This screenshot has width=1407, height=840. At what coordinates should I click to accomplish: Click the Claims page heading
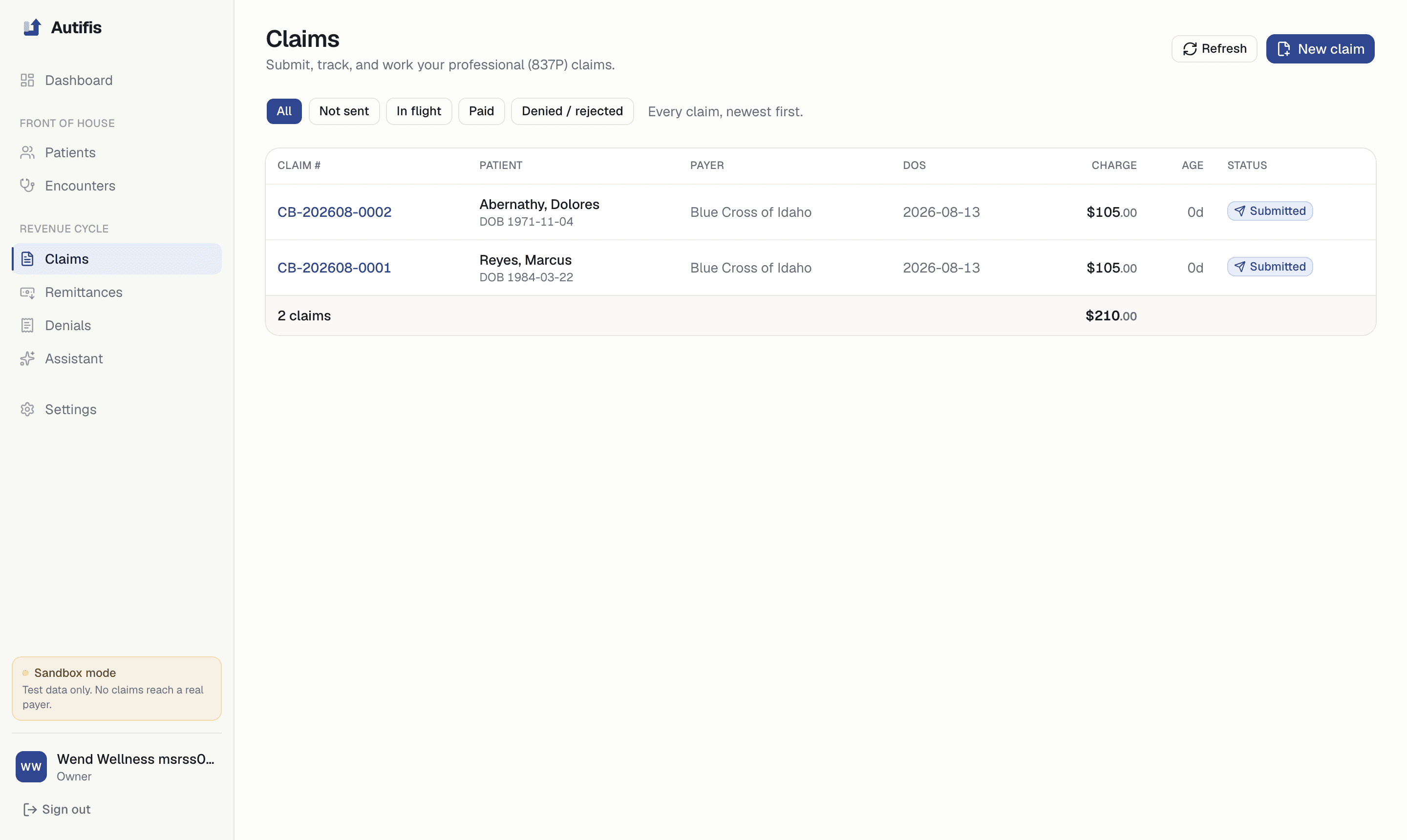tap(302, 39)
